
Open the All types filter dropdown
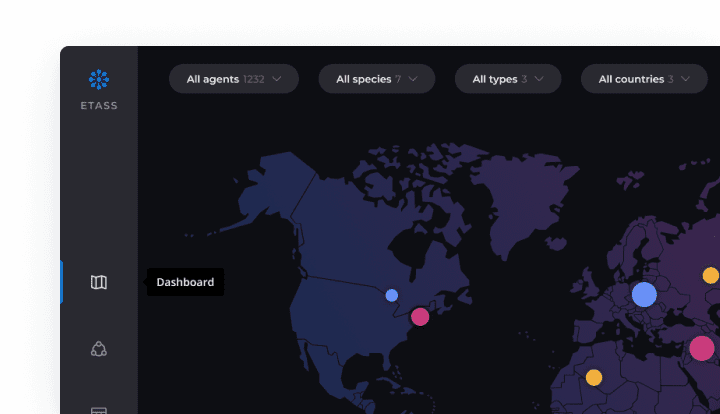click(x=508, y=79)
